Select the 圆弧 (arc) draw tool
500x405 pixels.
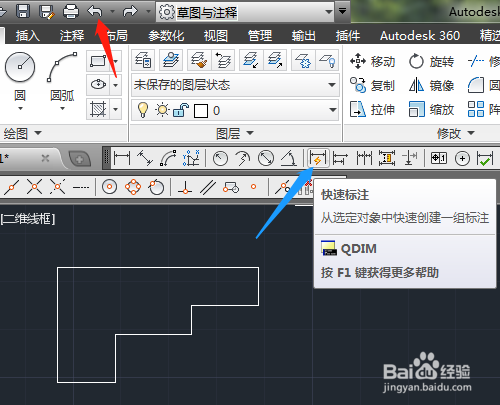point(62,67)
